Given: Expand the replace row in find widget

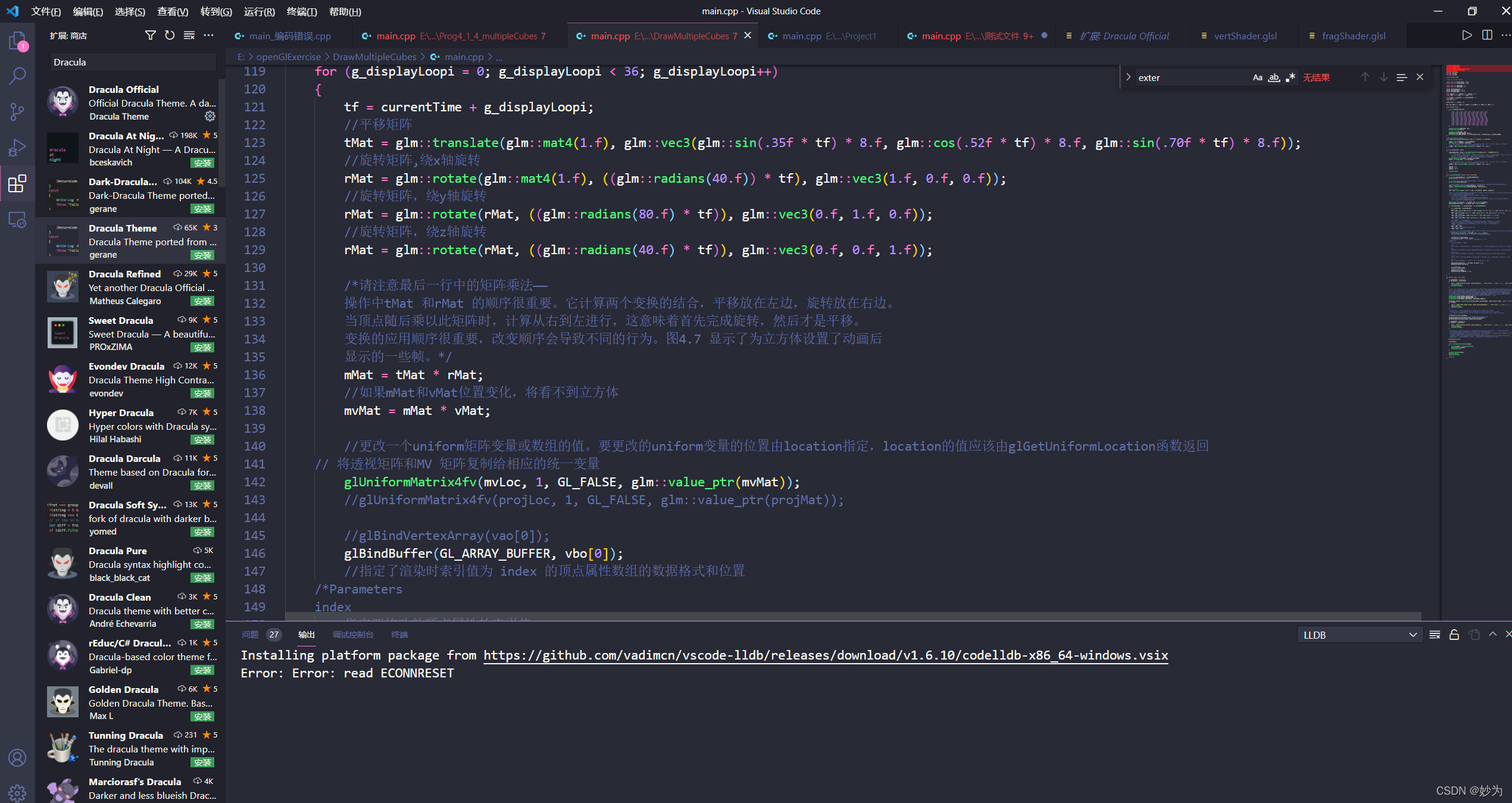Looking at the screenshot, I should click(1128, 77).
